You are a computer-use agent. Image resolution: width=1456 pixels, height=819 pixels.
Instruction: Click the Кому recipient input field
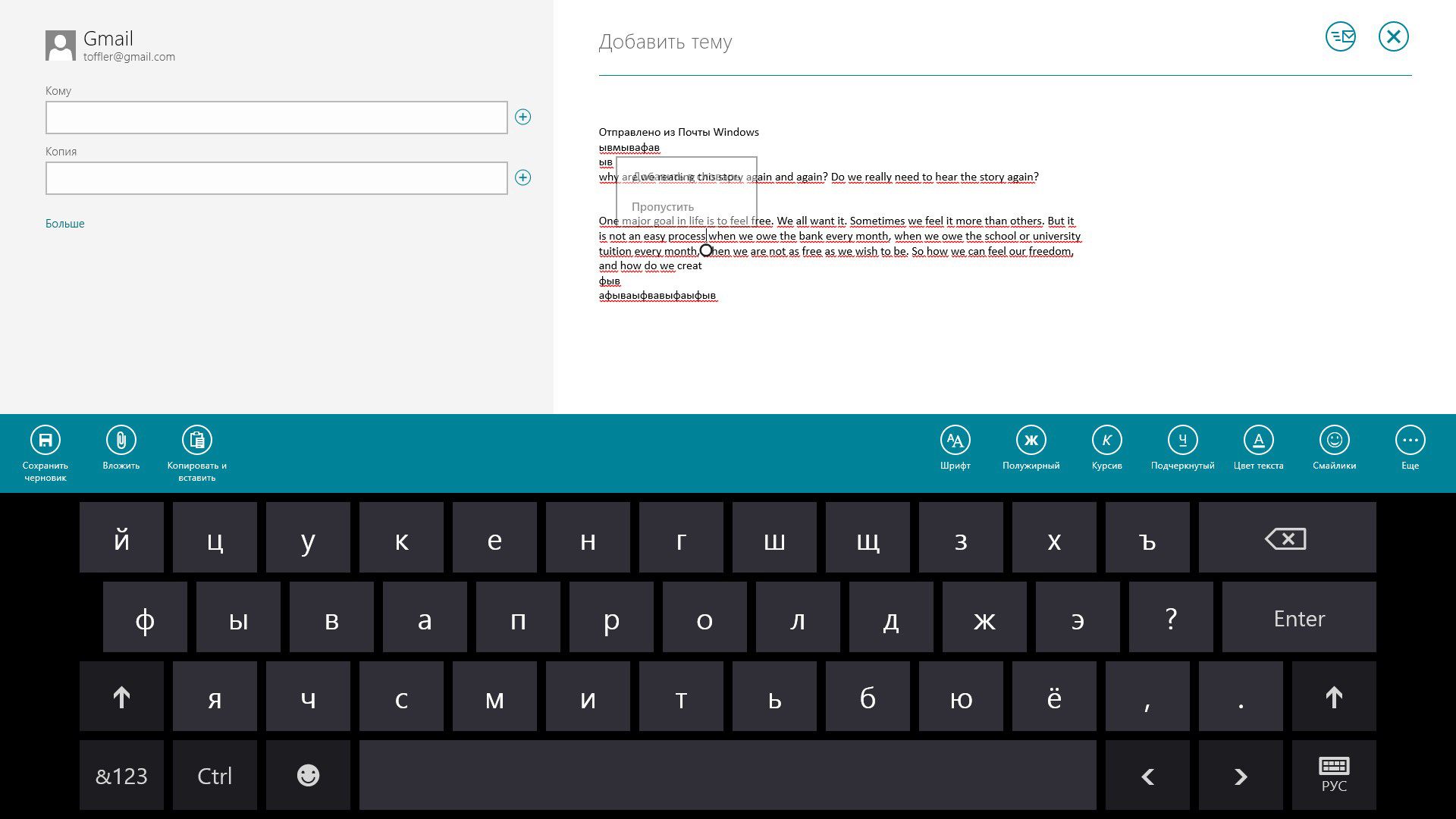click(x=277, y=118)
